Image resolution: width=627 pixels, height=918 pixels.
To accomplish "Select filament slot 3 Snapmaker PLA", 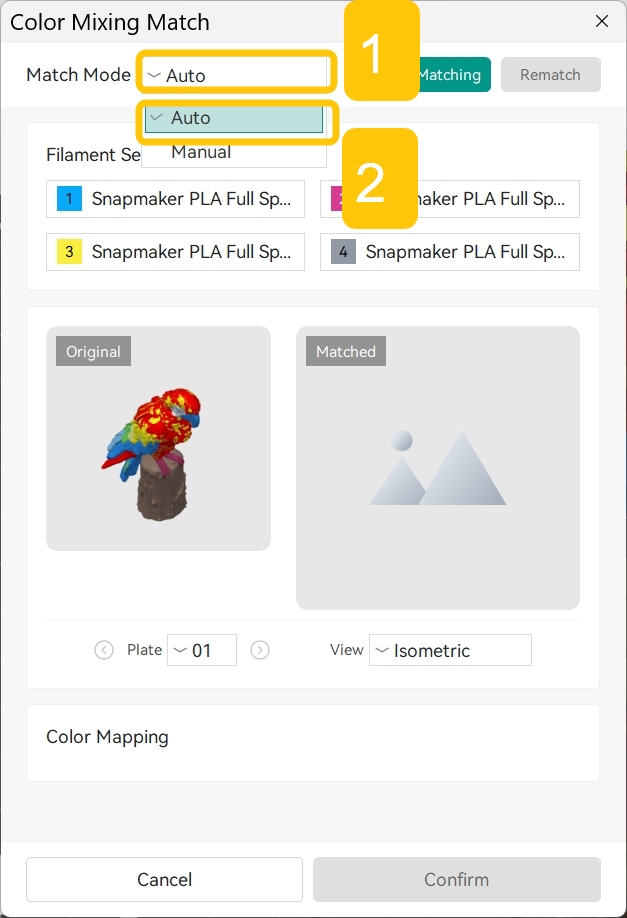I will click(176, 252).
